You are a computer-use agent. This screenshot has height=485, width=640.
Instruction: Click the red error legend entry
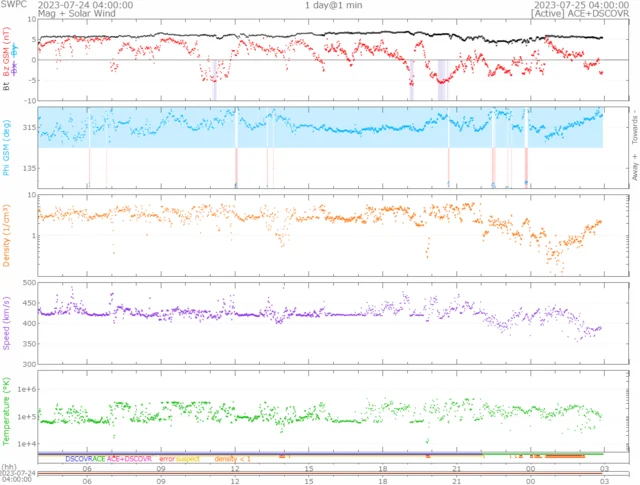pyautogui.click(x=167, y=458)
